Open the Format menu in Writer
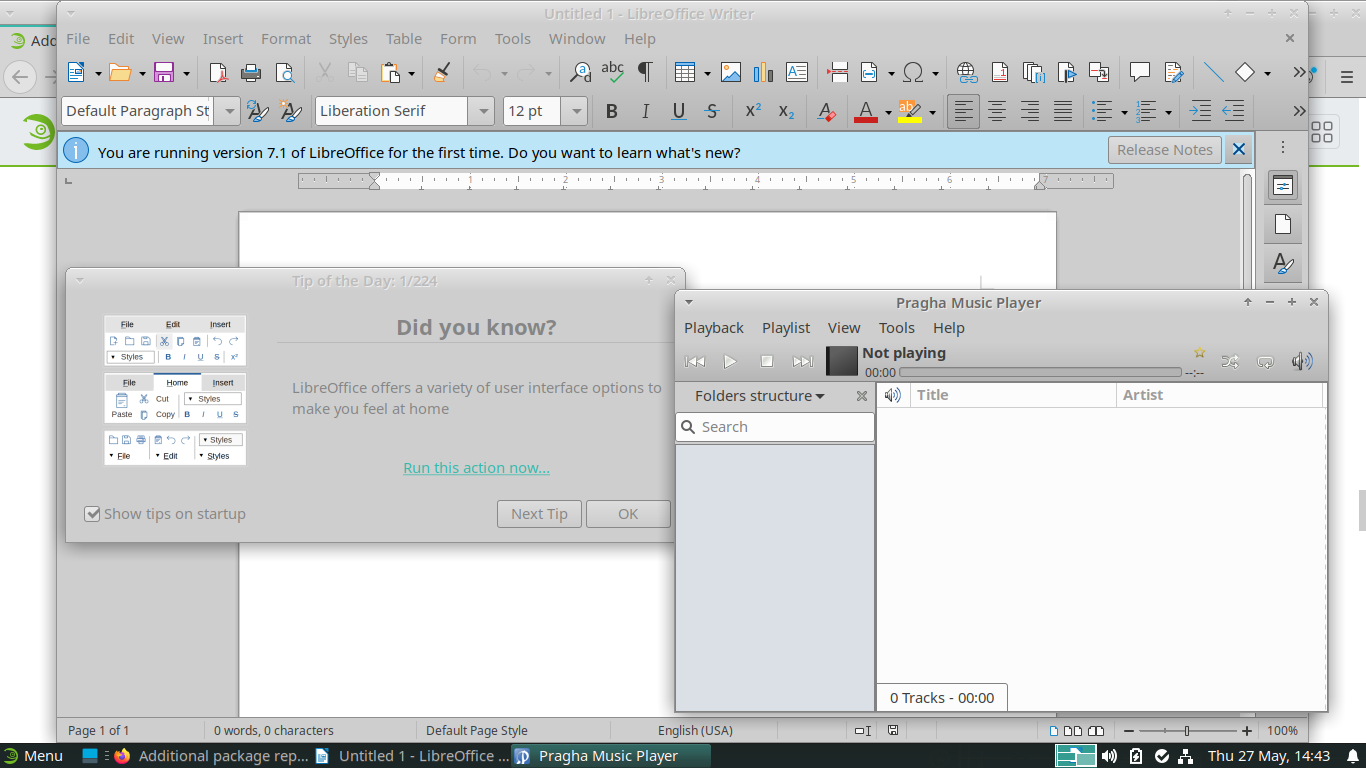Screen dimensions: 1366x768 coord(286,39)
